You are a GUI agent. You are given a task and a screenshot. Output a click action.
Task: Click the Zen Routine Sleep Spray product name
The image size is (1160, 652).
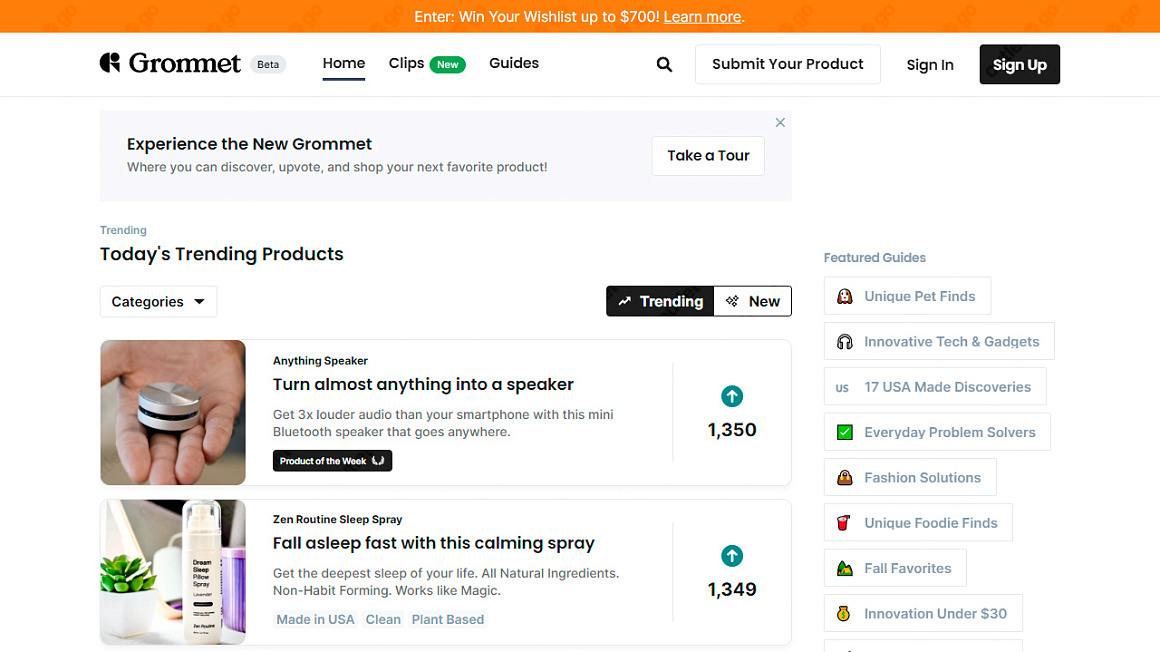click(x=337, y=520)
